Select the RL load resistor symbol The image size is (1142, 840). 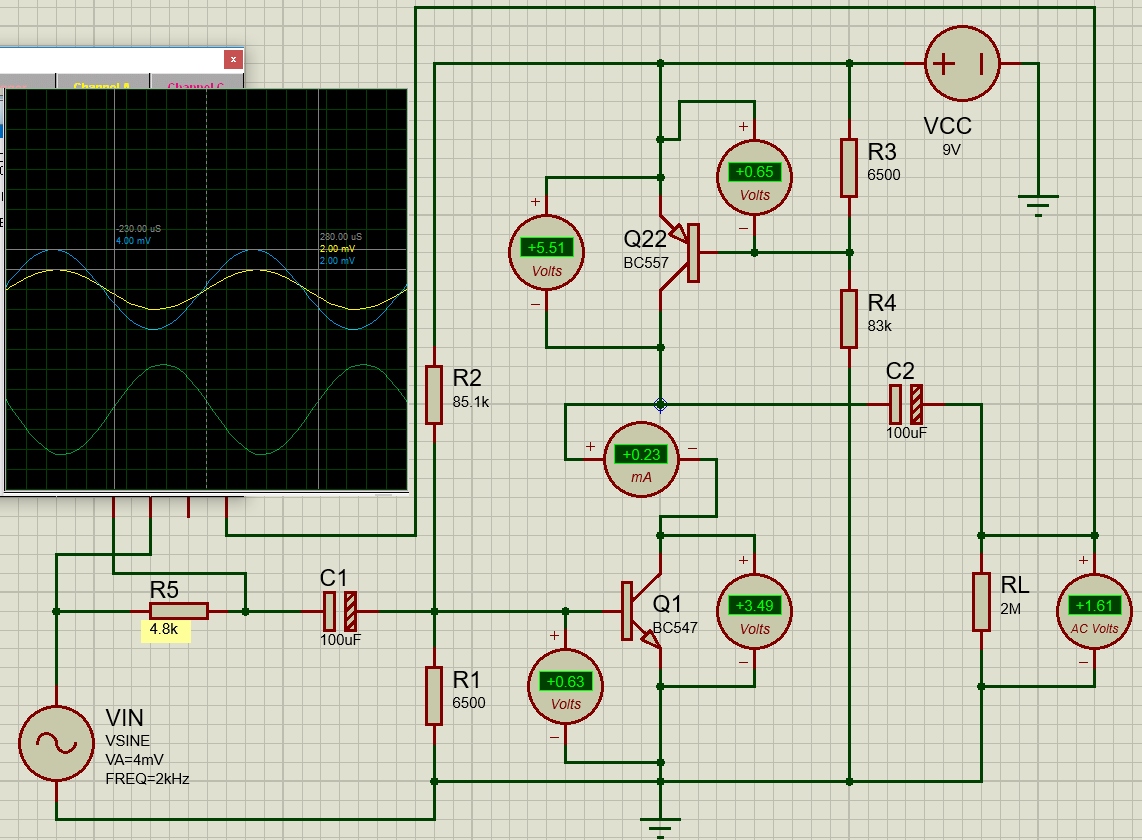pos(982,601)
